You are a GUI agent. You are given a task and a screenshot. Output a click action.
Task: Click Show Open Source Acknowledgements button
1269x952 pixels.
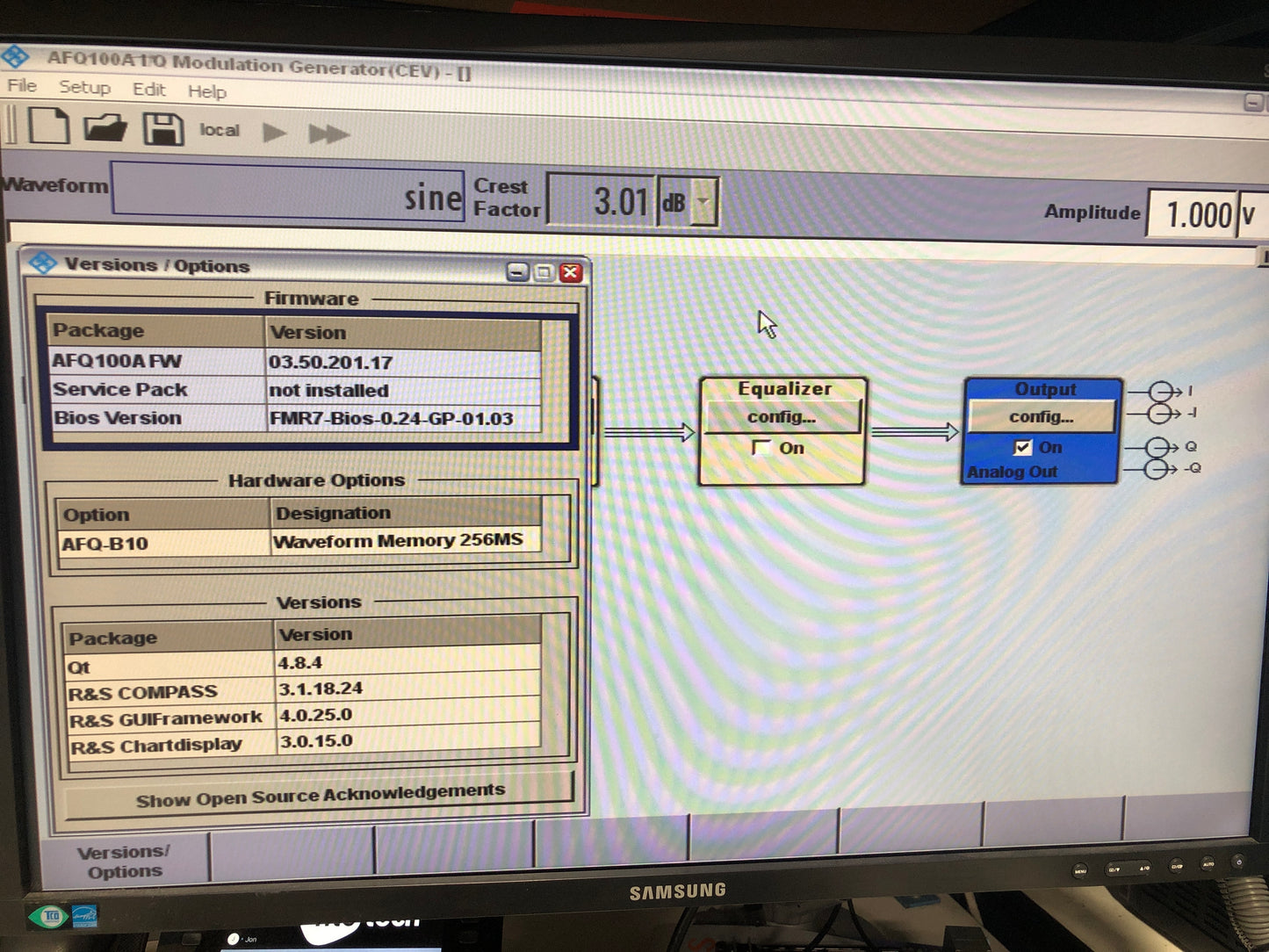click(320, 795)
